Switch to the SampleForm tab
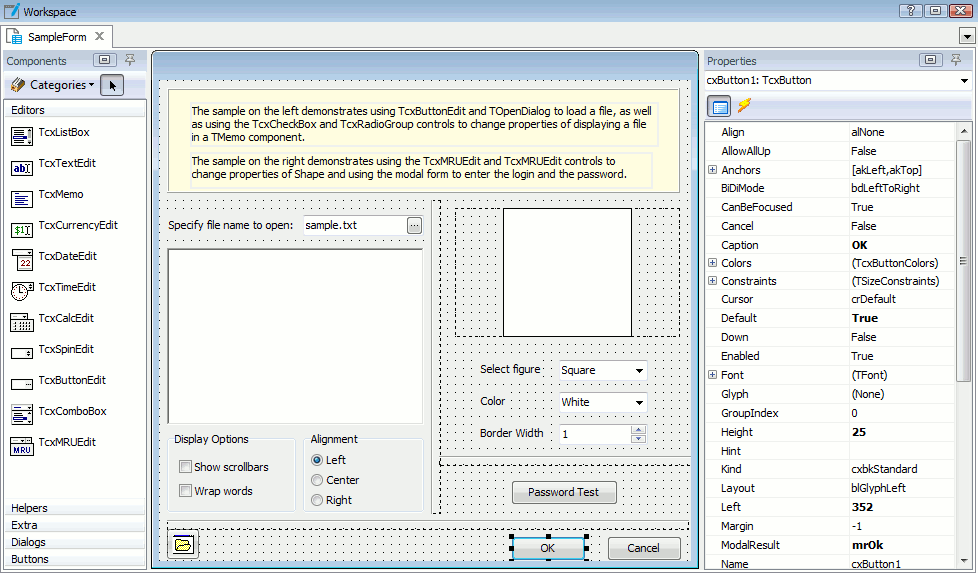Screen dimensions: 978x573 click(x=56, y=37)
